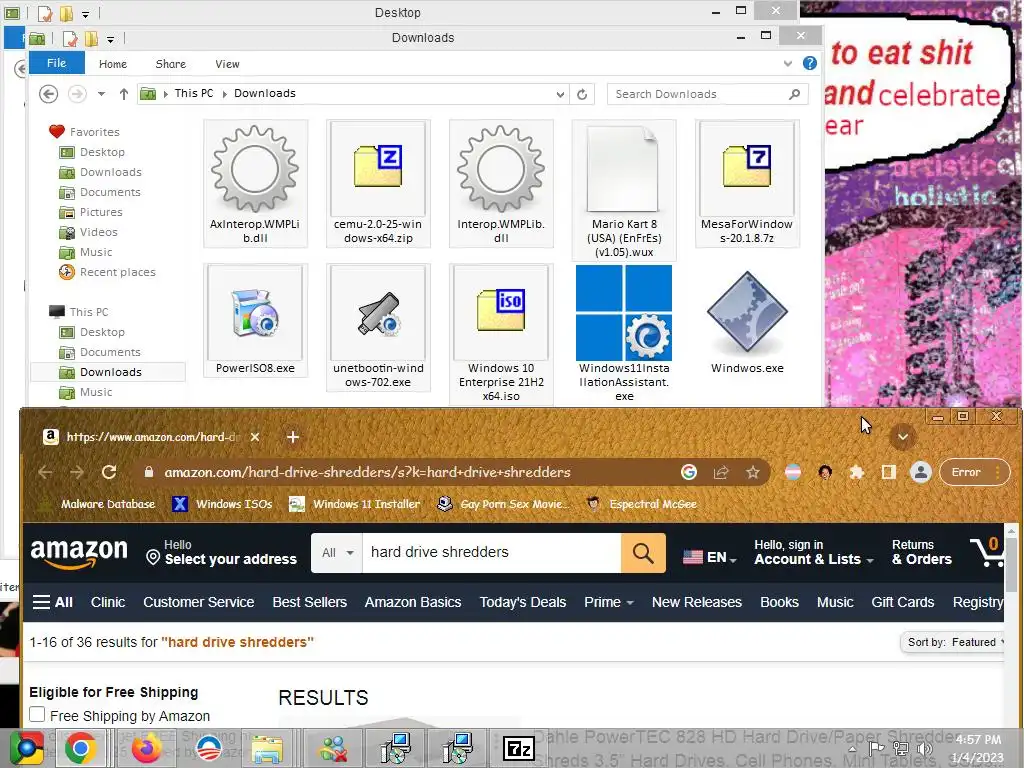Open the Amazon shopping cart
Viewport: 1024px width, 768px height.
[x=987, y=553]
